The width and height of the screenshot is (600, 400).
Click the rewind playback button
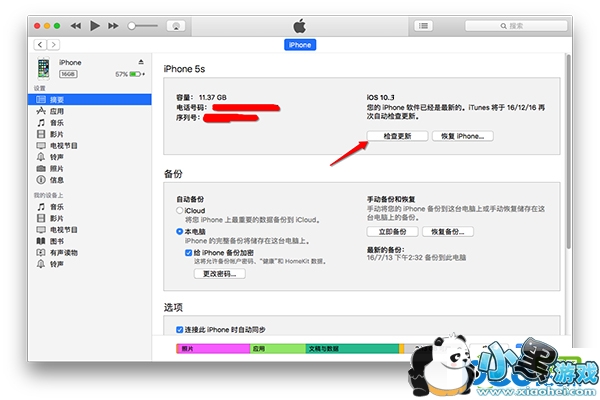(76, 26)
